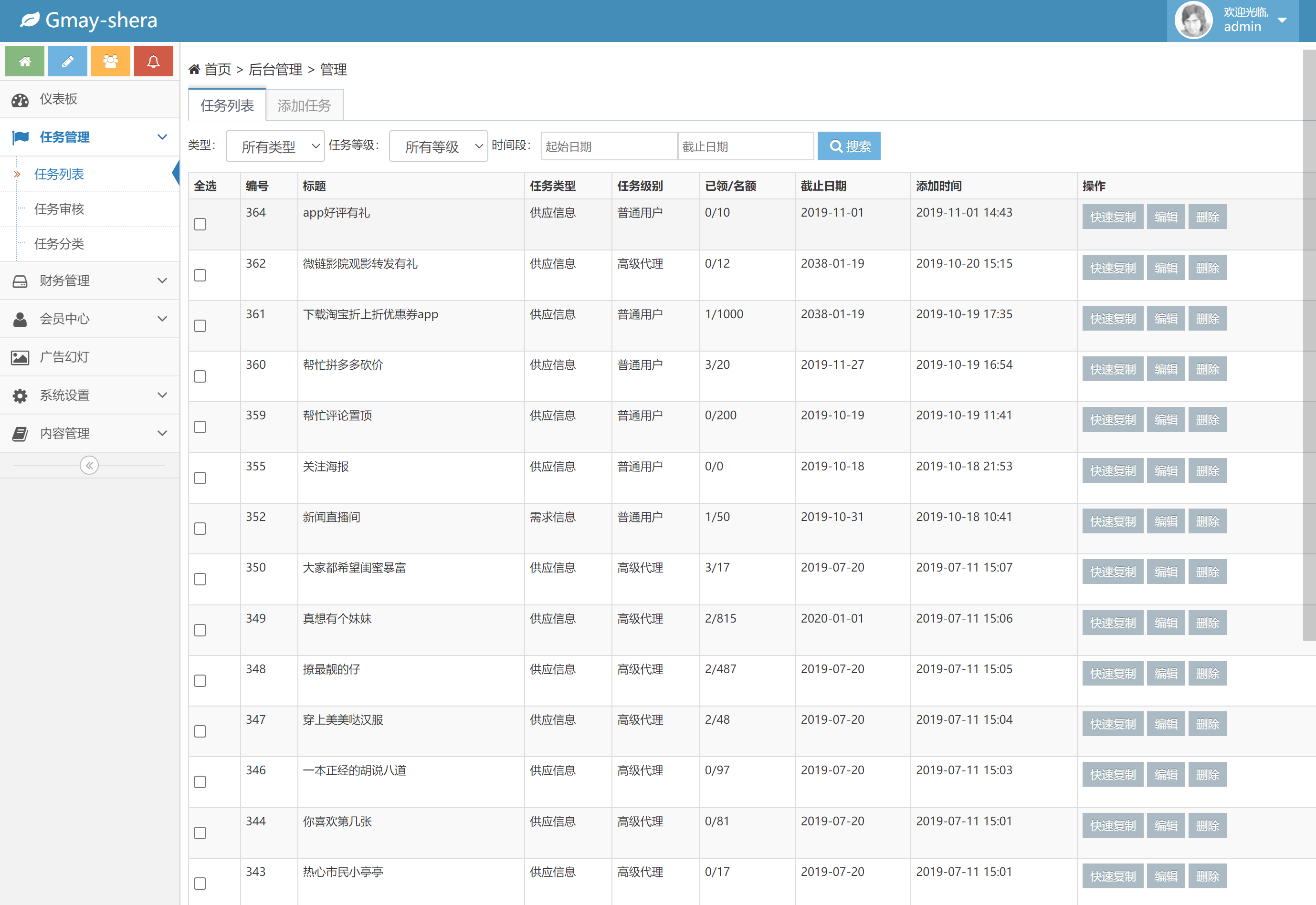Click the blue pencil edit shortcut icon
Image resolution: width=1316 pixels, height=905 pixels.
[x=67, y=61]
